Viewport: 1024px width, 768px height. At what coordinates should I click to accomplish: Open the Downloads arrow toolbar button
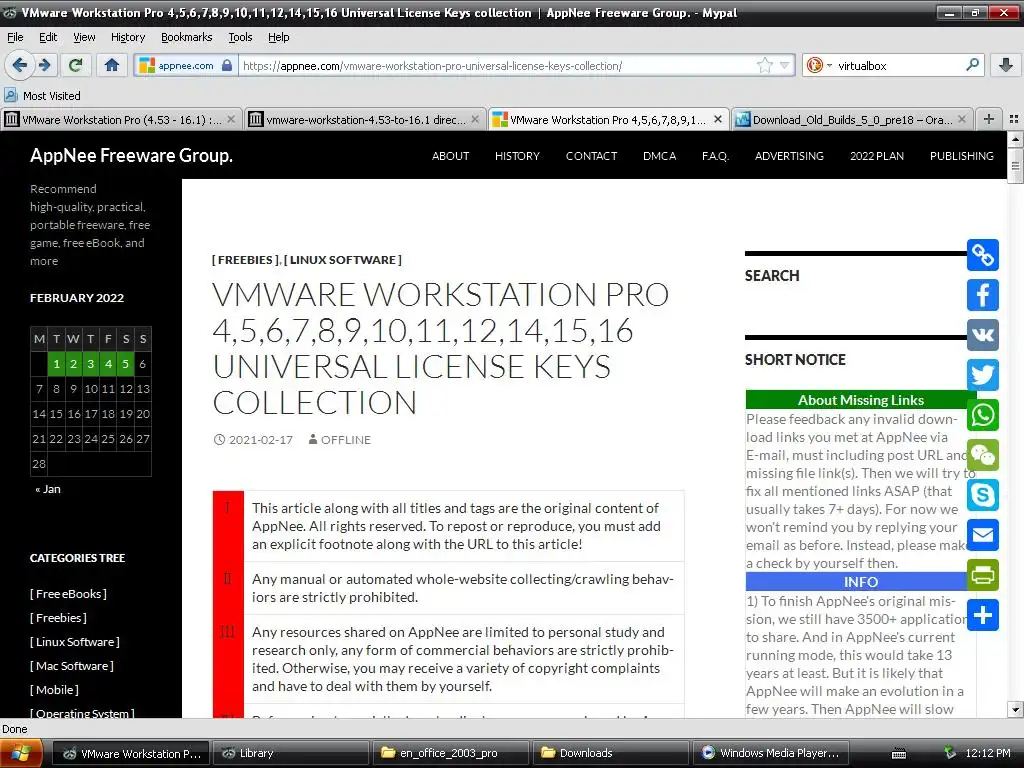coord(1006,65)
